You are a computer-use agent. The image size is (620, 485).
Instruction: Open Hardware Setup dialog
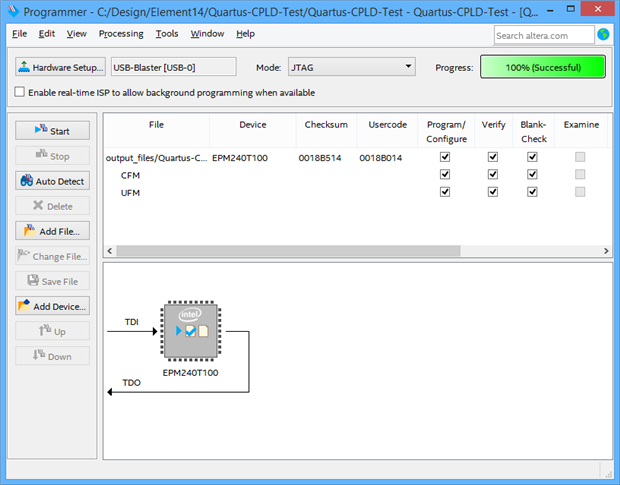pos(60,67)
